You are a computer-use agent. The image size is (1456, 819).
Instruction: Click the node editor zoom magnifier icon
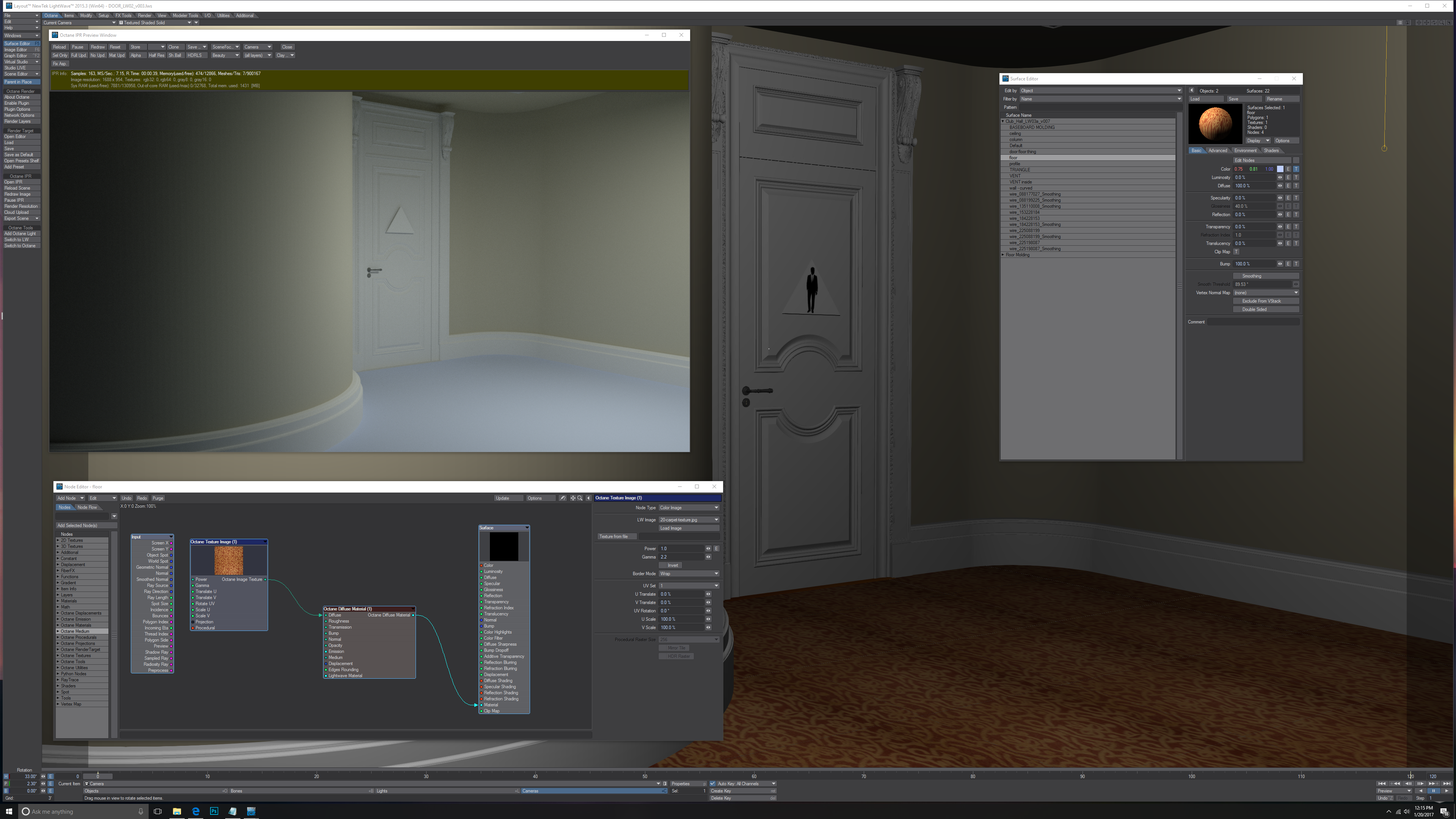coord(580,498)
